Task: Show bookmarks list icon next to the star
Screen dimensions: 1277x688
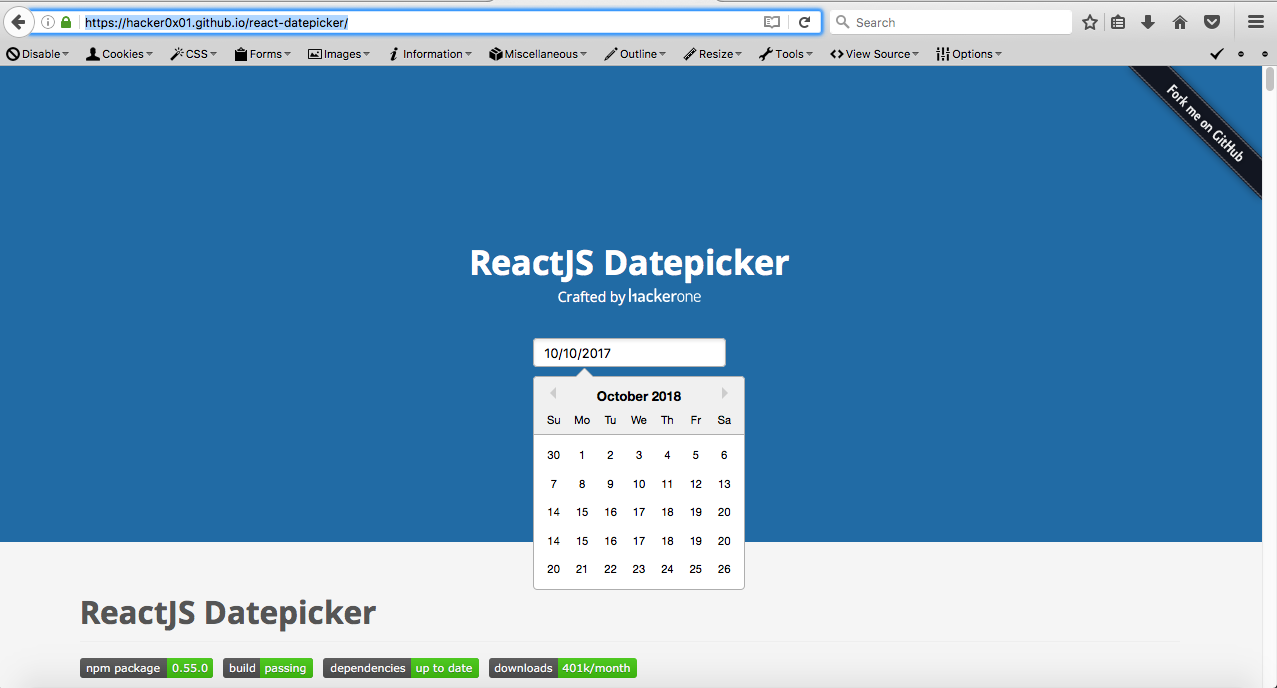Action: pos(1118,22)
